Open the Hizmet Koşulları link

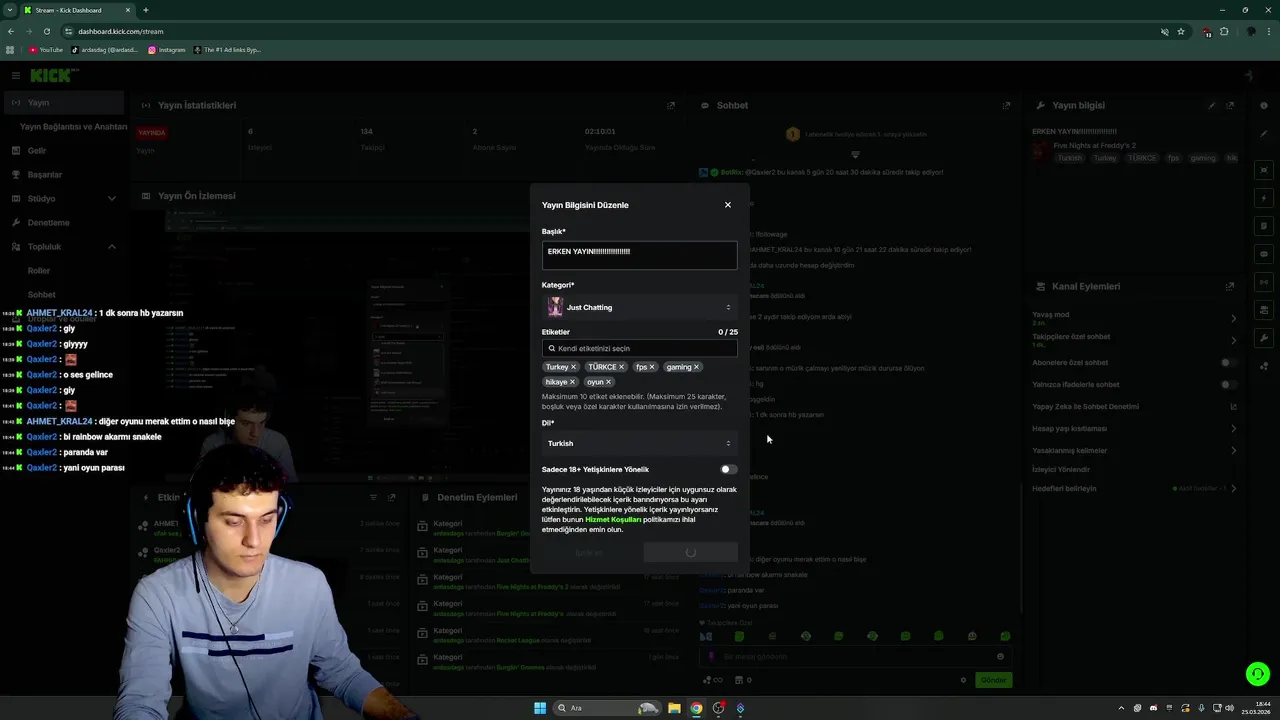click(613, 520)
